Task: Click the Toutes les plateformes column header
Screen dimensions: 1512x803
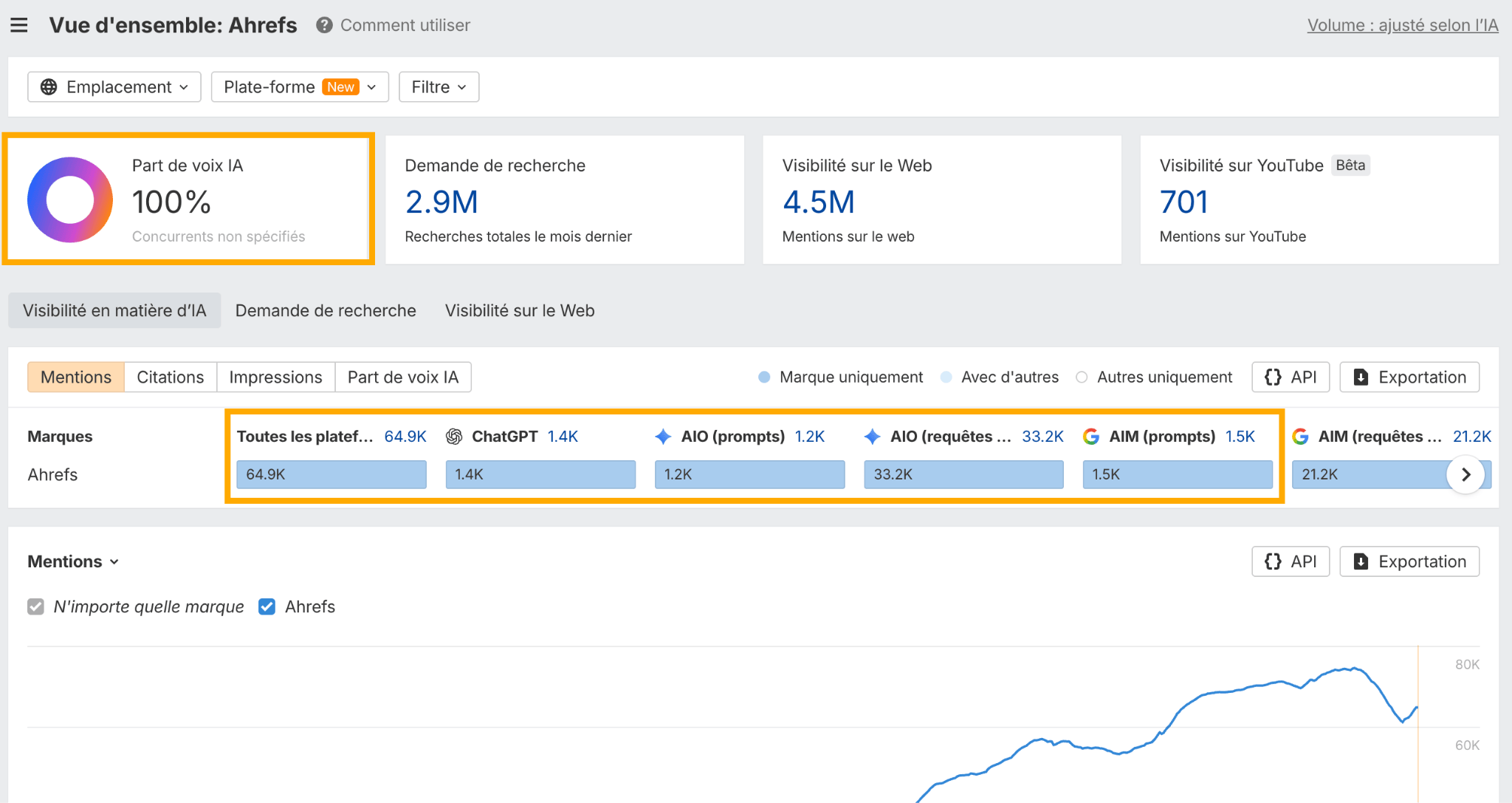Action: click(305, 437)
